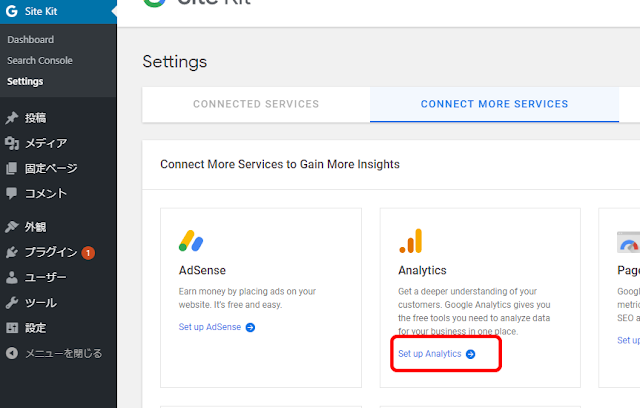Switch to the Connect More Services tab

point(494,104)
